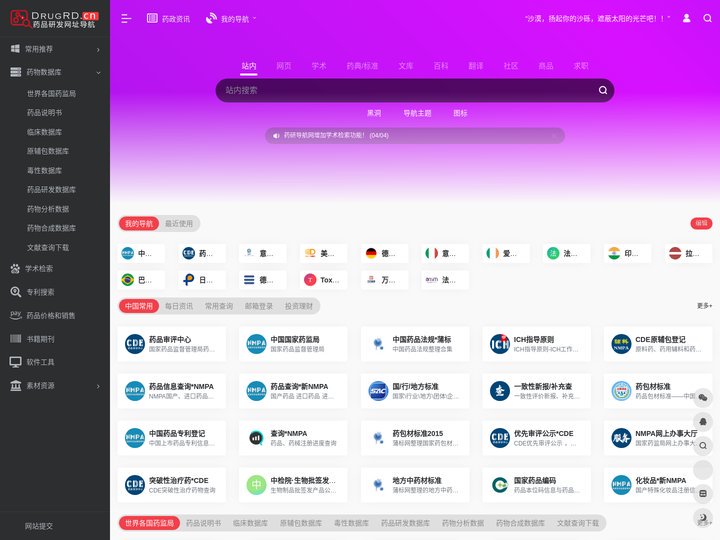The width and height of the screenshot is (720, 540).
Task: Open the Brazil flag shortcut
Action: pyautogui.click(x=141, y=280)
